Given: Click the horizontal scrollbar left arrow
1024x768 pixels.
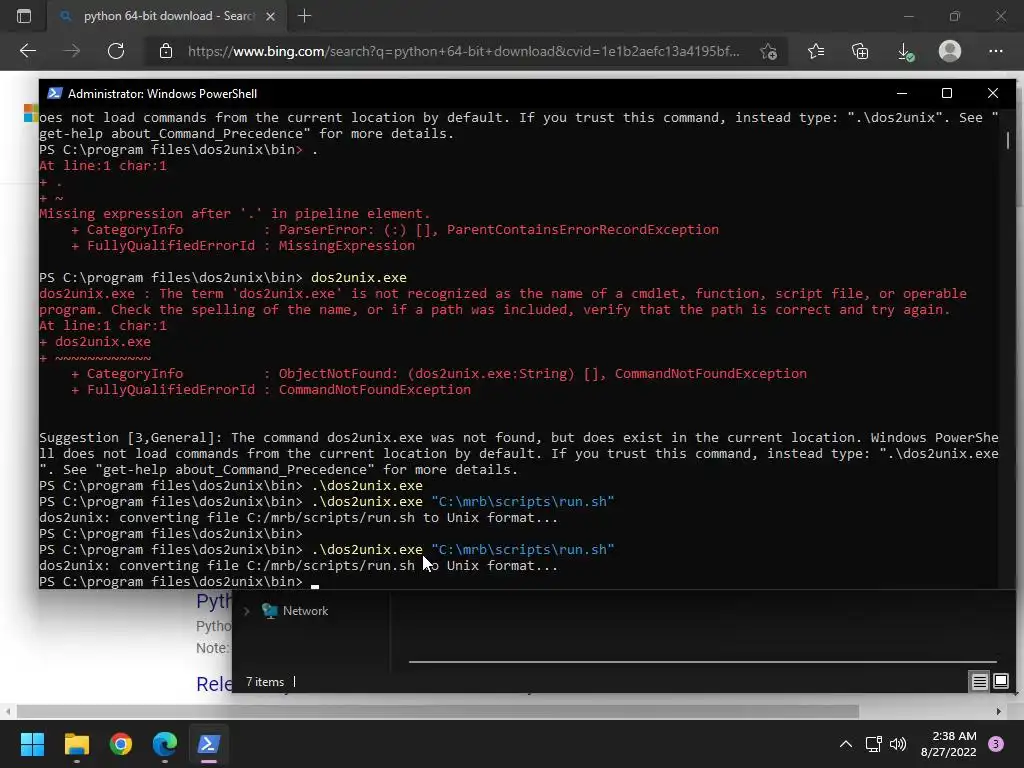Looking at the screenshot, I should click(x=7, y=711).
